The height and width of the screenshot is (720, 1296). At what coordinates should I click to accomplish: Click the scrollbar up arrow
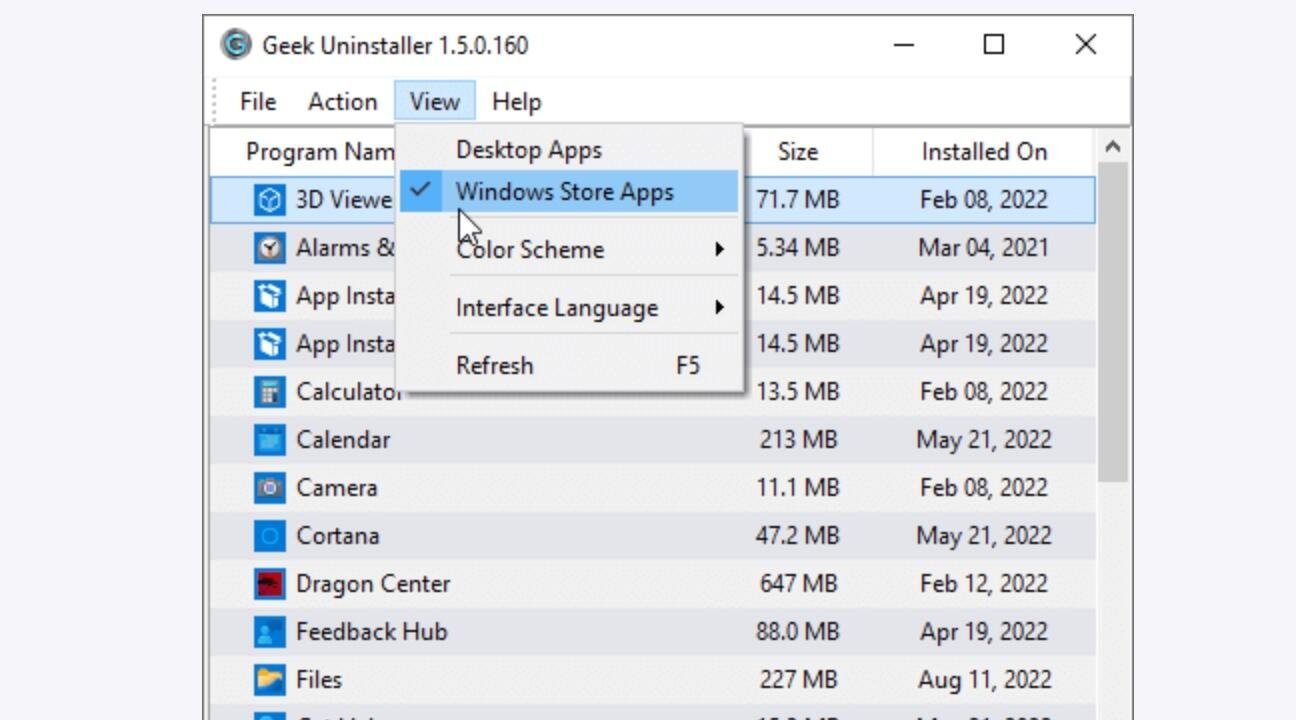1113,148
